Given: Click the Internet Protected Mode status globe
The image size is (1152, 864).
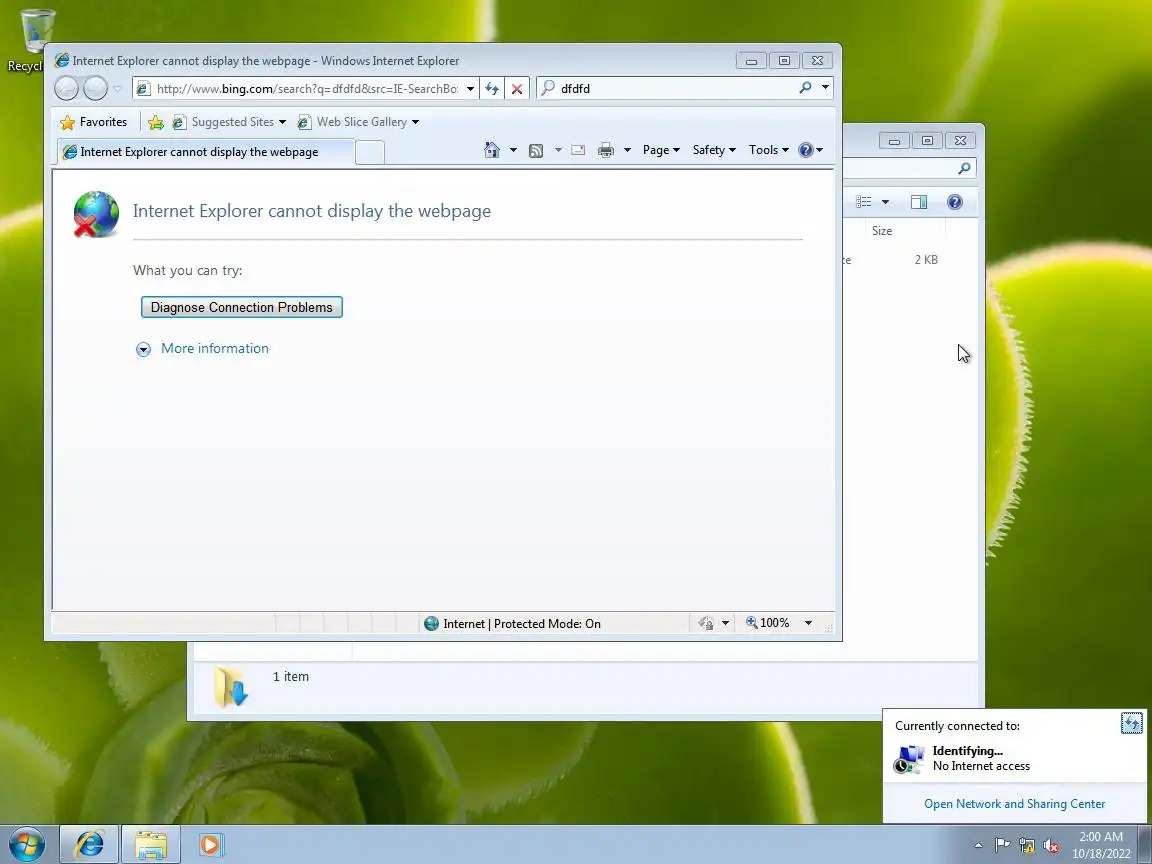Looking at the screenshot, I should coord(431,624).
